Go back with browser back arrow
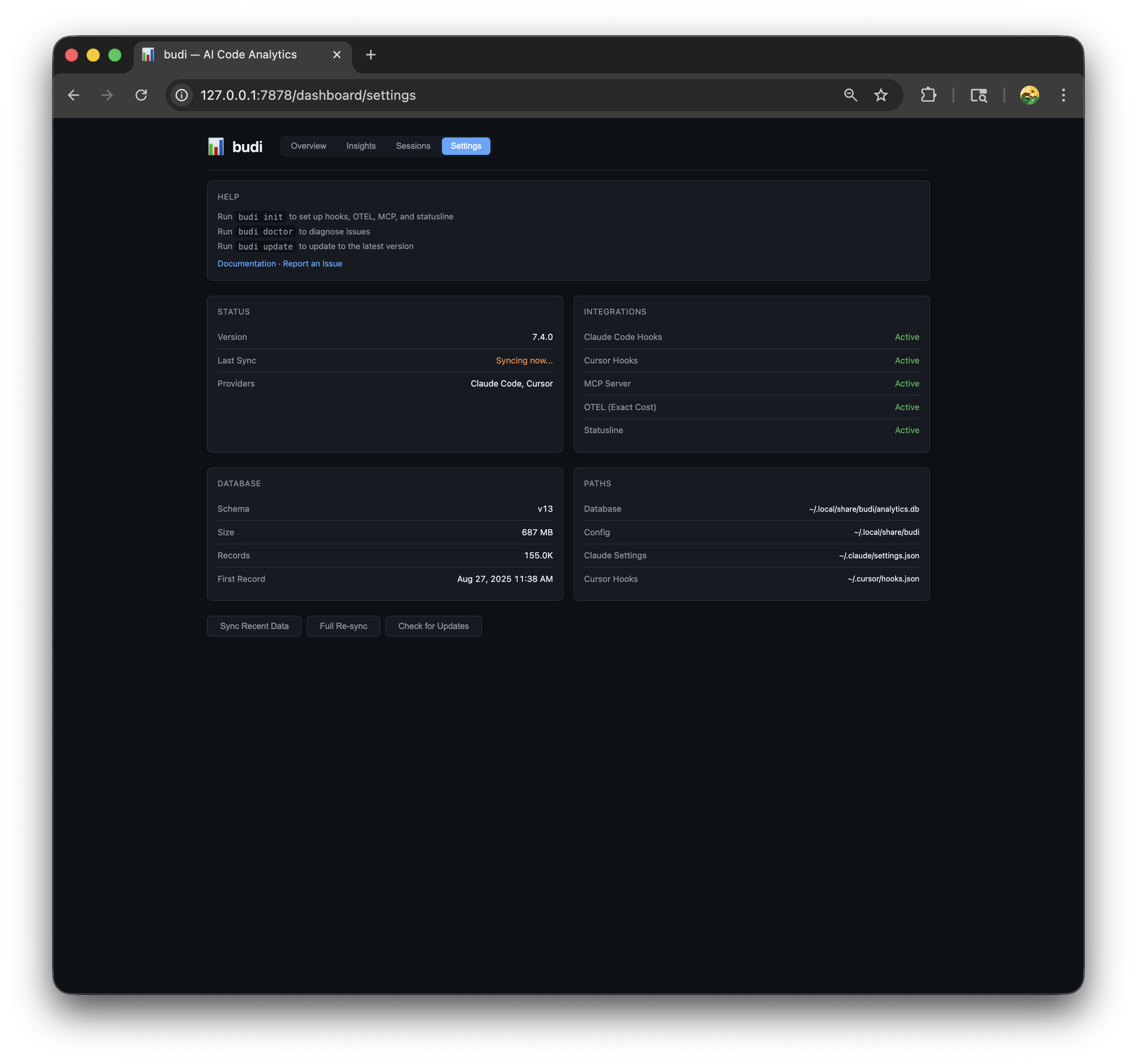 click(74, 95)
